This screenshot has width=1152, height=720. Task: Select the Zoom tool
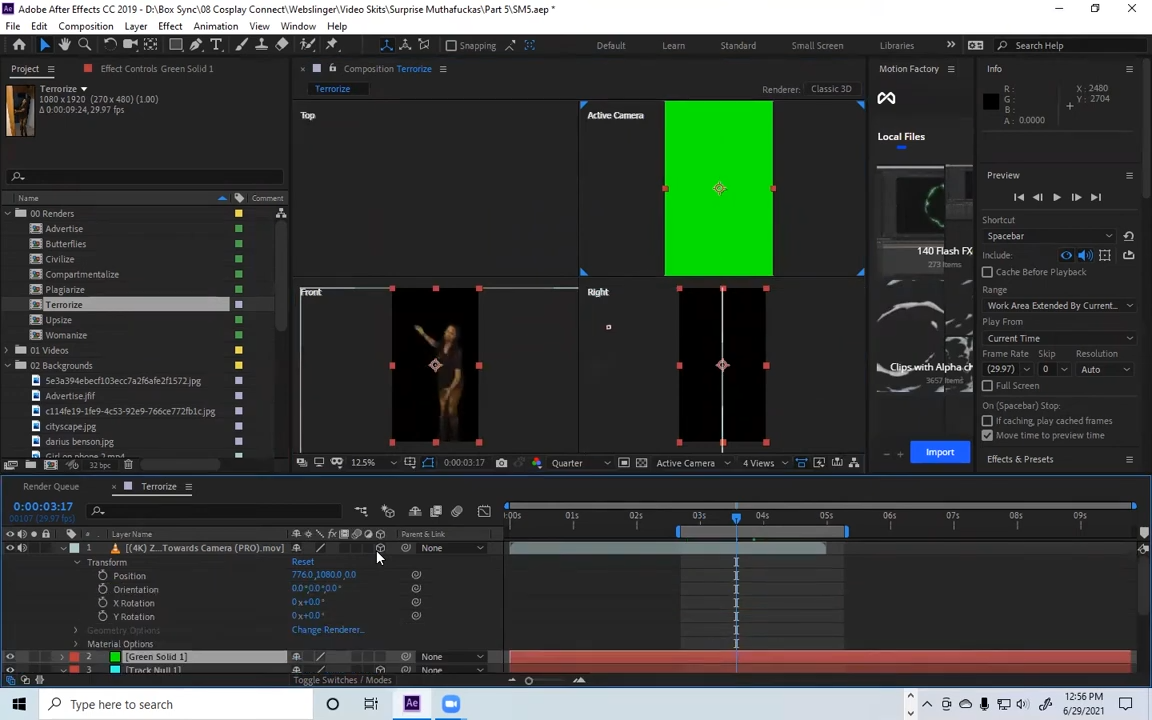tap(85, 45)
